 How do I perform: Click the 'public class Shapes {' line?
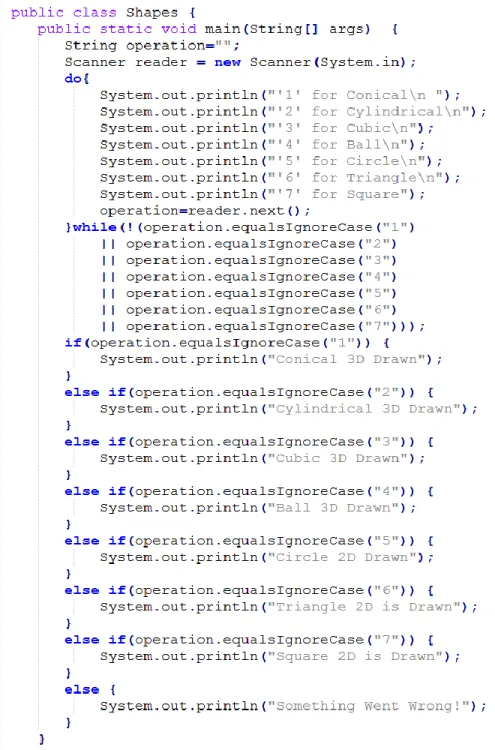[x=103, y=12]
